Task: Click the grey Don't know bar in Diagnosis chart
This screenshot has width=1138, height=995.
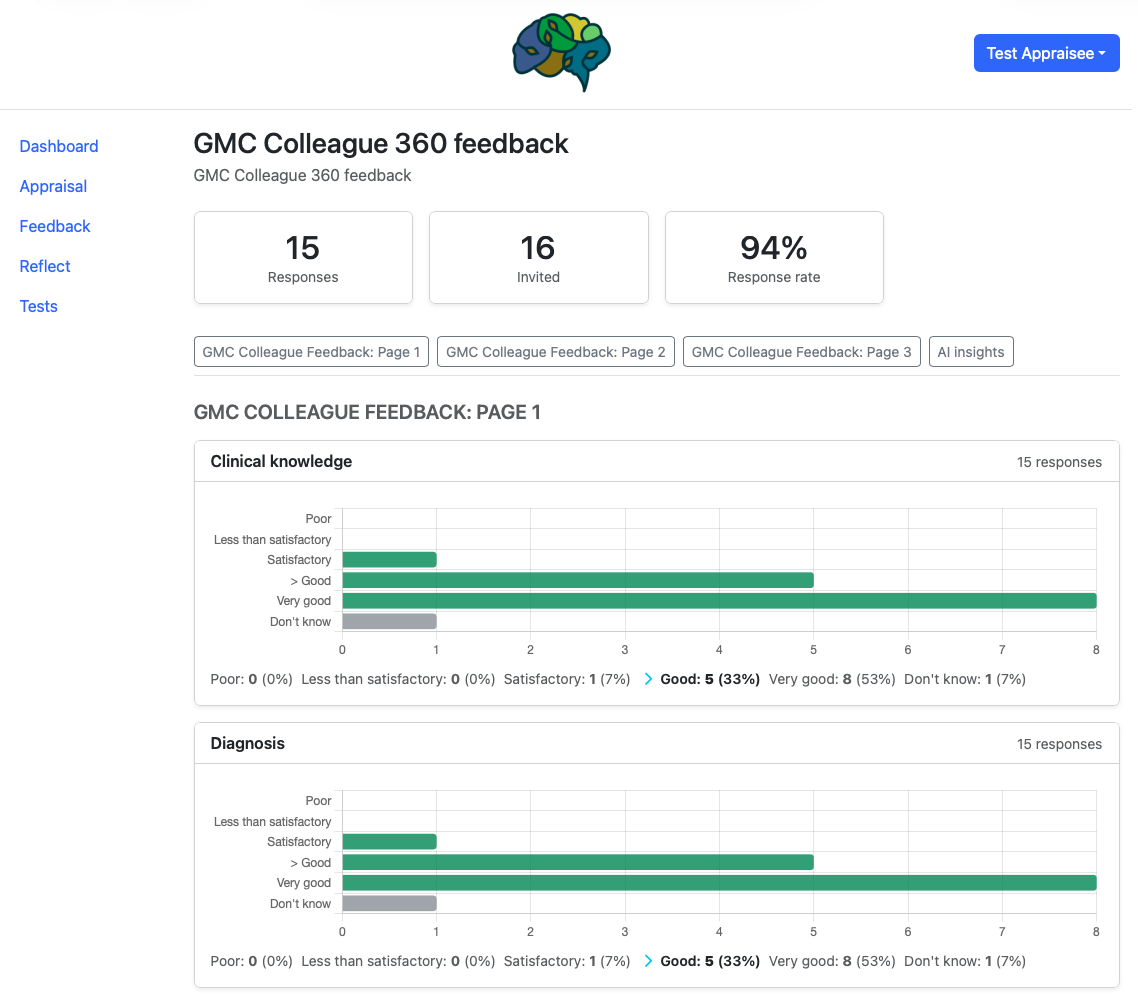Action: tap(389, 903)
